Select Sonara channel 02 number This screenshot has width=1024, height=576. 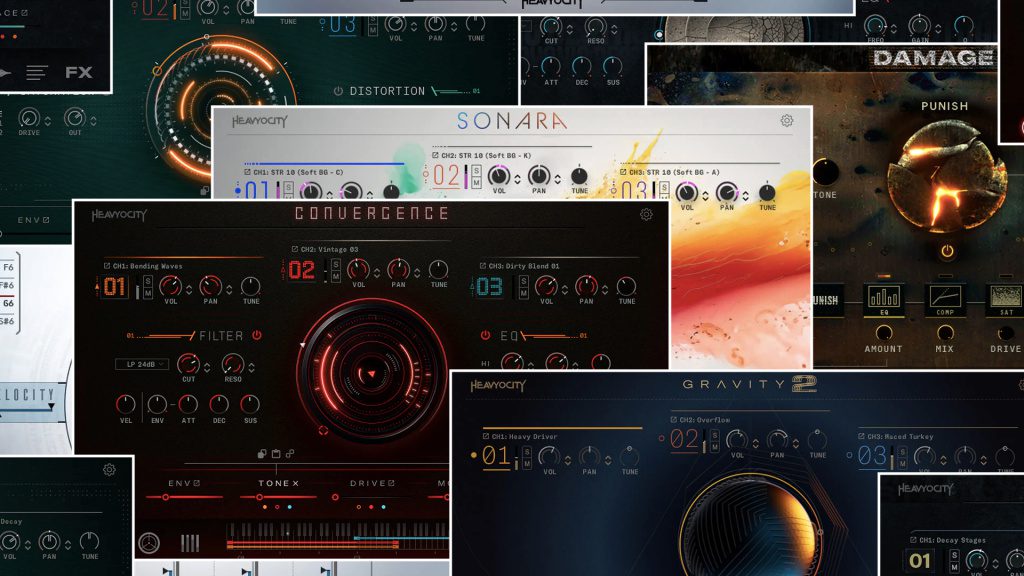pos(447,176)
